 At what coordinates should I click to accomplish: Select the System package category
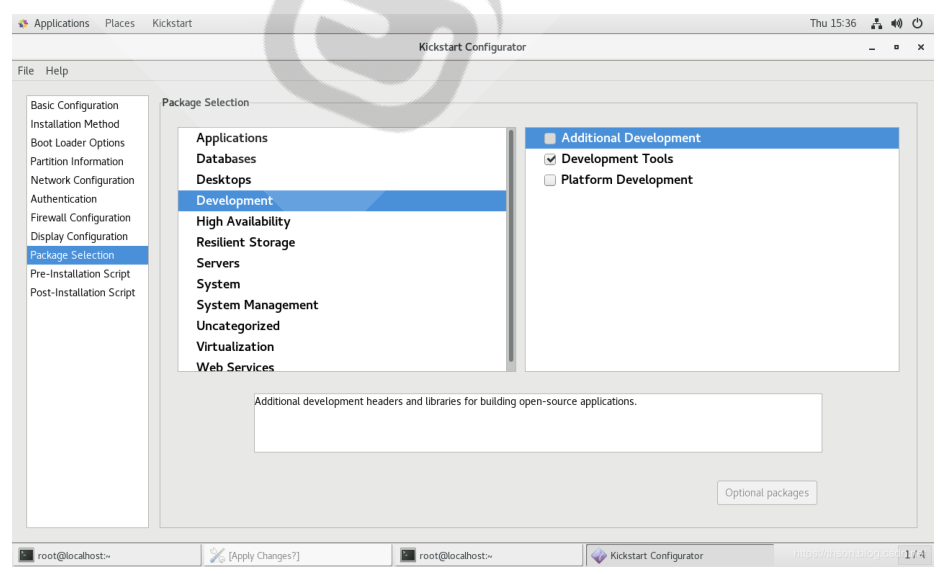(342, 284)
